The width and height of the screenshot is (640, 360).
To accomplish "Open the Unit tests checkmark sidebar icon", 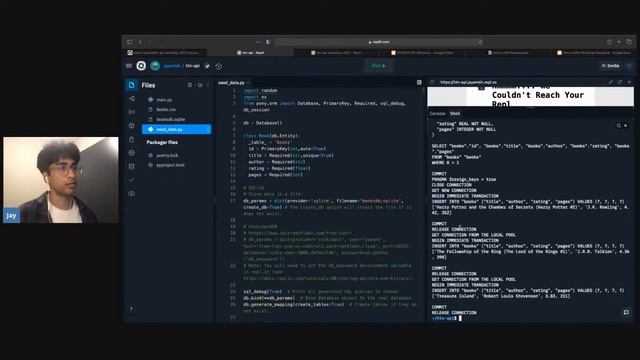I will [x=131, y=180].
